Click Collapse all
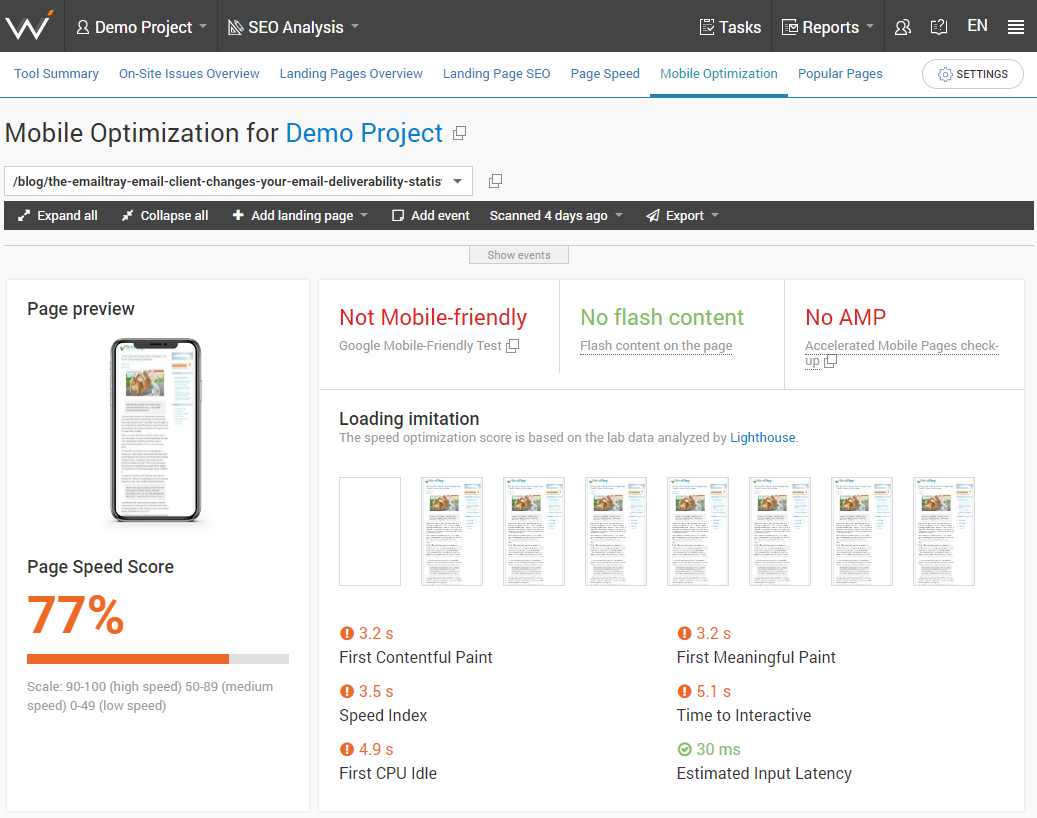1037x818 pixels. tap(164, 216)
